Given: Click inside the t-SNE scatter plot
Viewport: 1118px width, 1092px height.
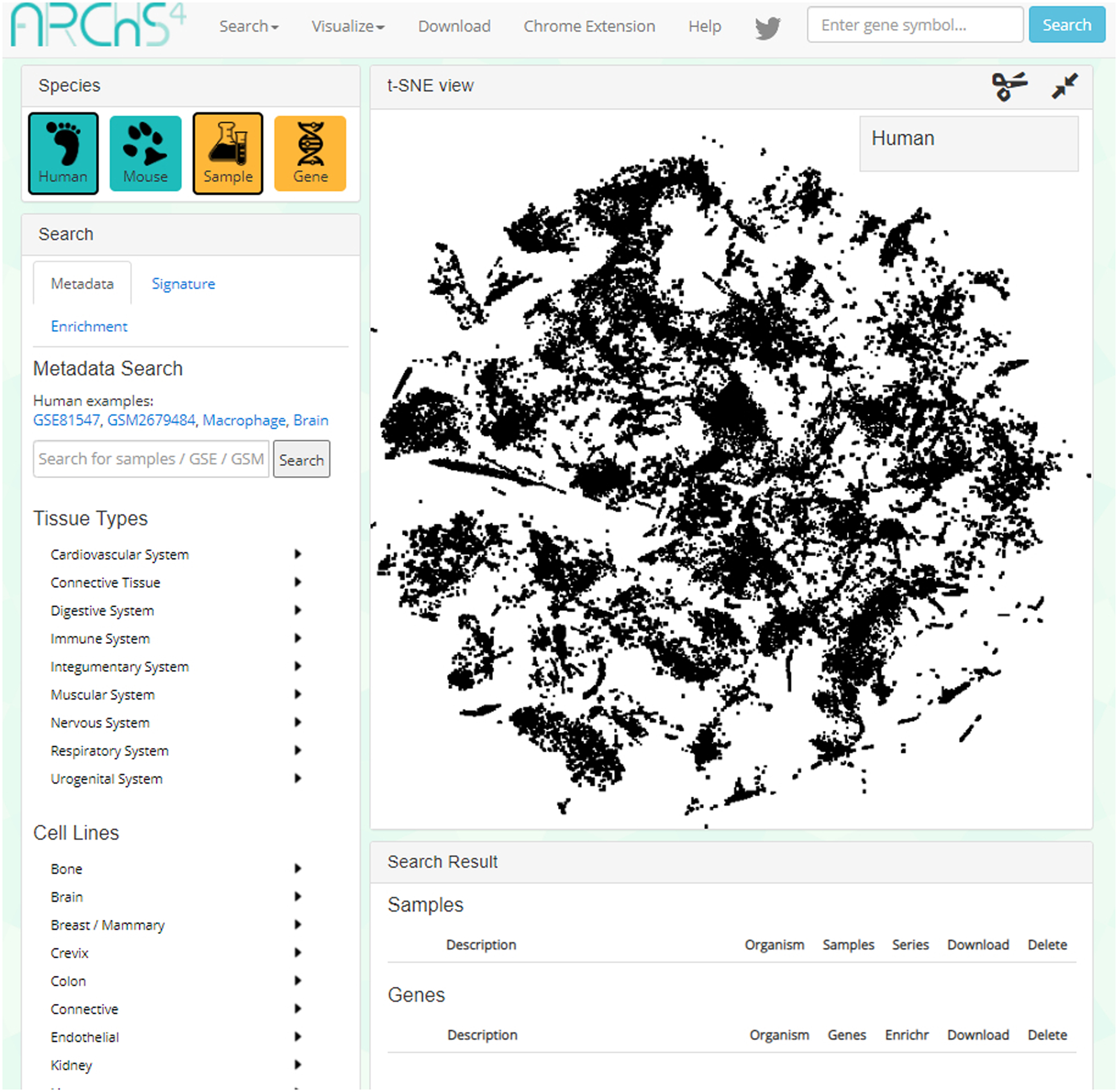Looking at the screenshot, I should [x=731, y=469].
